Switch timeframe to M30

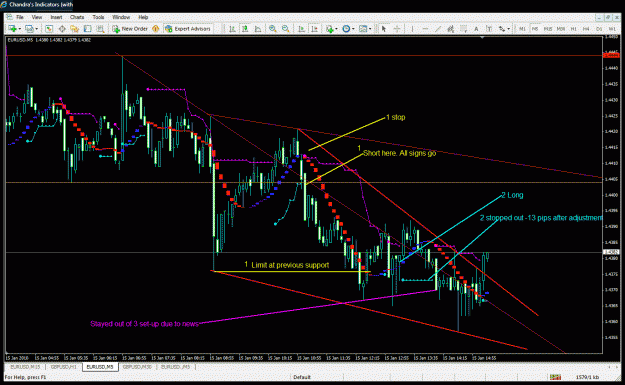pos(561,29)
